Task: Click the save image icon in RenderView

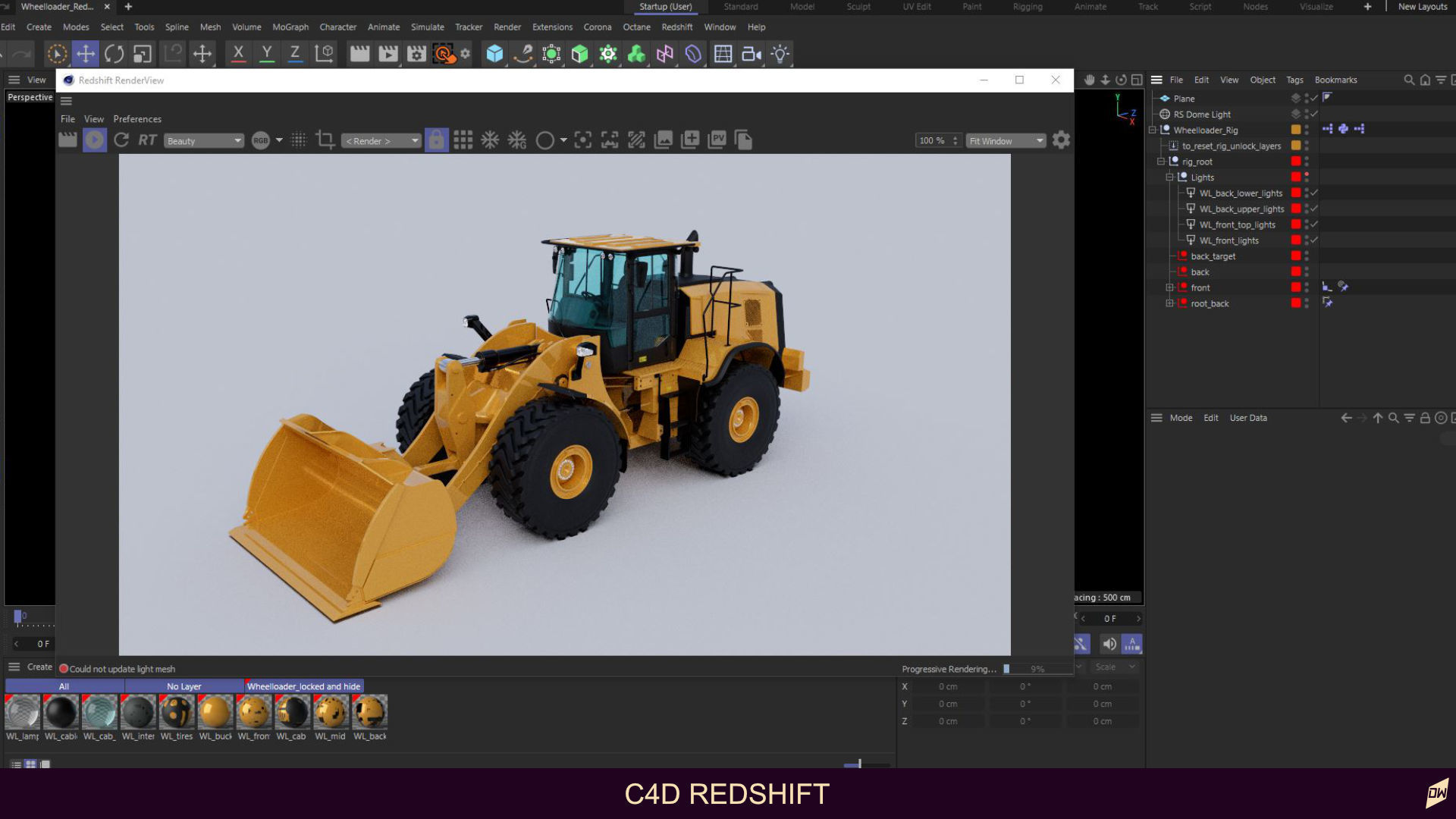Action: pyautogui.click(x=664, y=140)
